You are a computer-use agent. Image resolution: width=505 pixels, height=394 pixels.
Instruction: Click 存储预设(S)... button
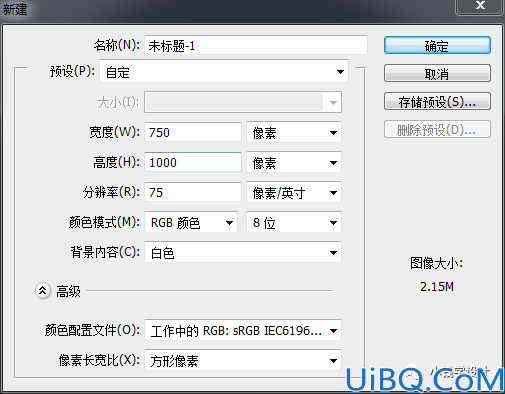[x=437, y=101]
